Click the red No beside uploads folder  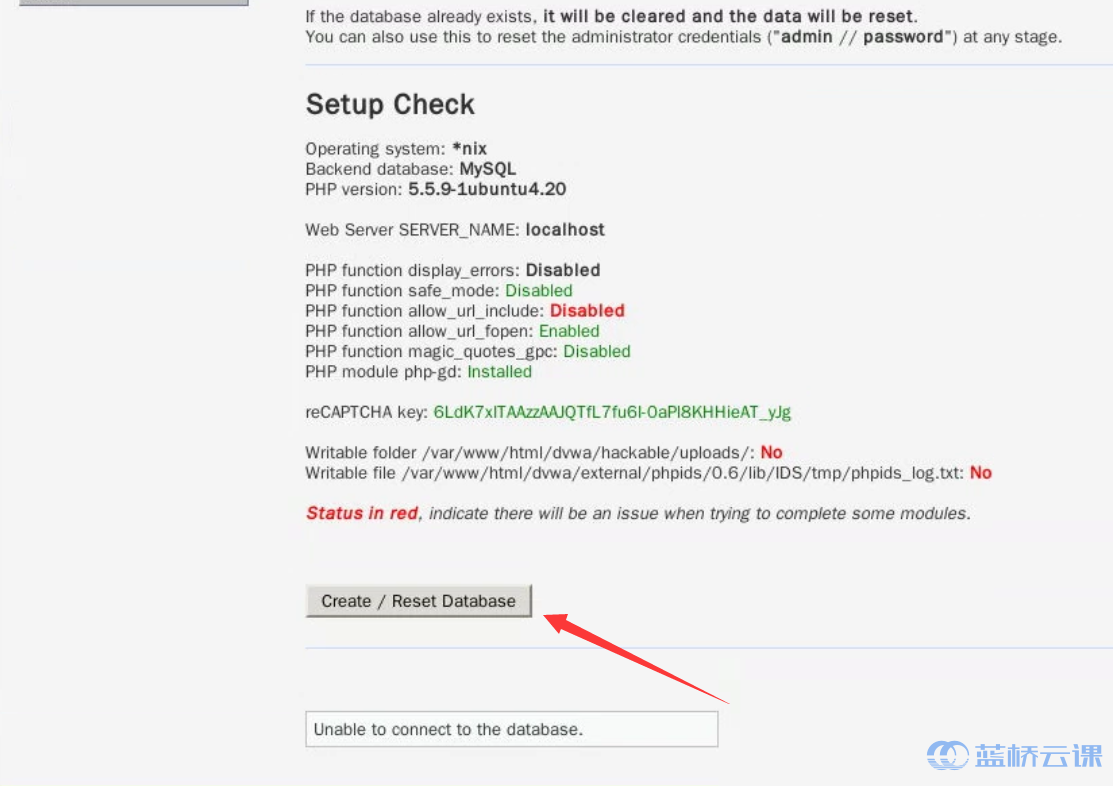coord(771,453)
